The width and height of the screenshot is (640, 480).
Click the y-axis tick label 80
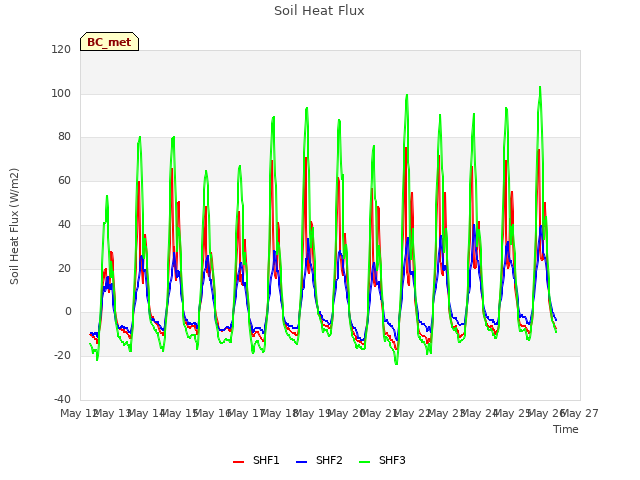click(64, 137)
